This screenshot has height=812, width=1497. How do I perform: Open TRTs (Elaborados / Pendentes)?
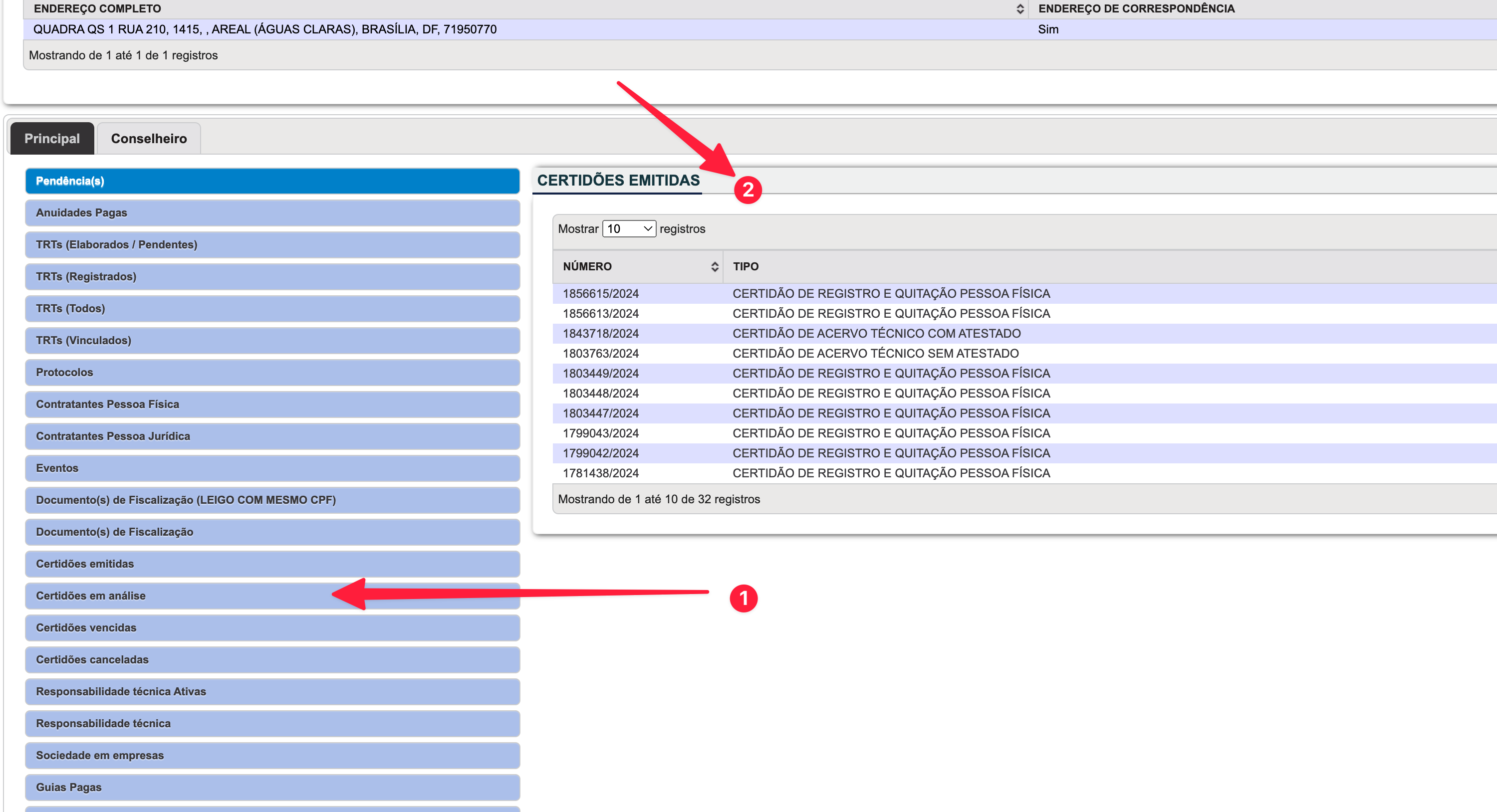coord(272,244)
